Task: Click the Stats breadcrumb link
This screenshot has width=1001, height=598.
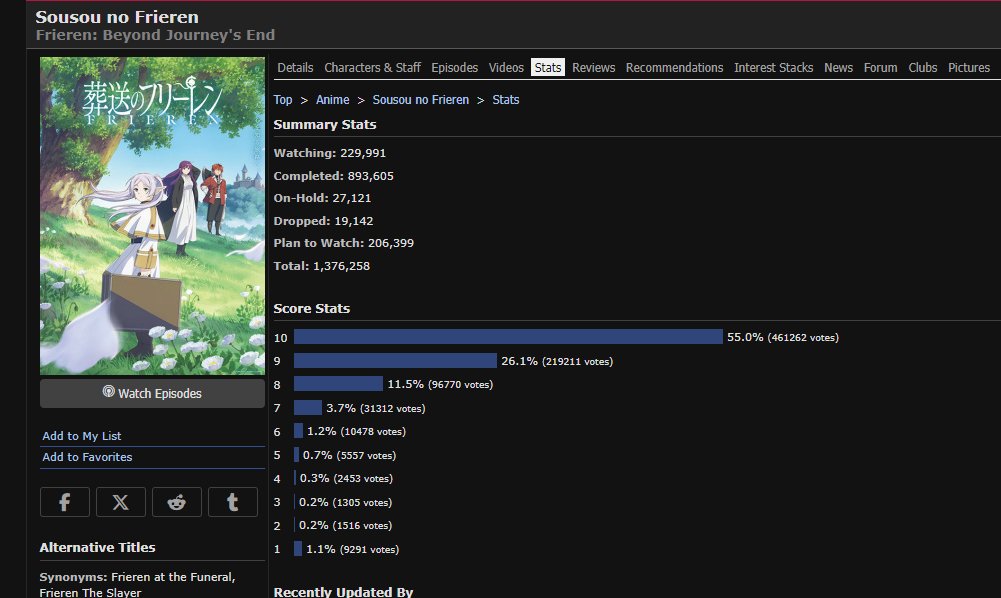Action: pyautogui.click(x=506, y=100)
